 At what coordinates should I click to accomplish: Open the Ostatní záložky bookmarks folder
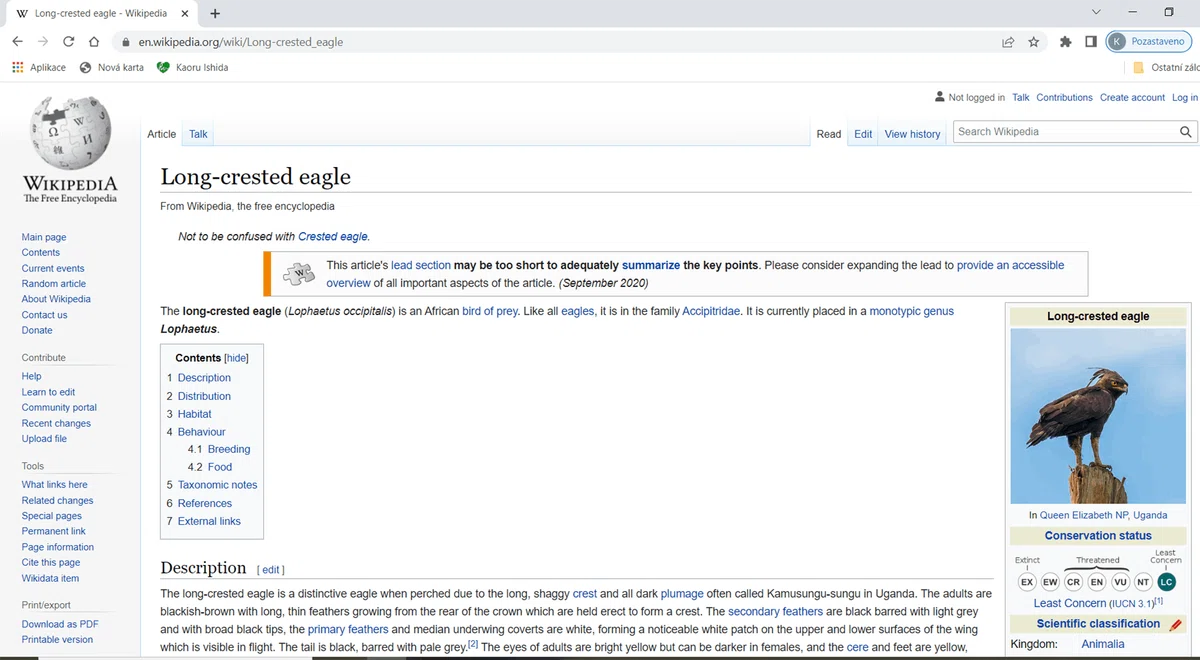tap(1166, 67)
